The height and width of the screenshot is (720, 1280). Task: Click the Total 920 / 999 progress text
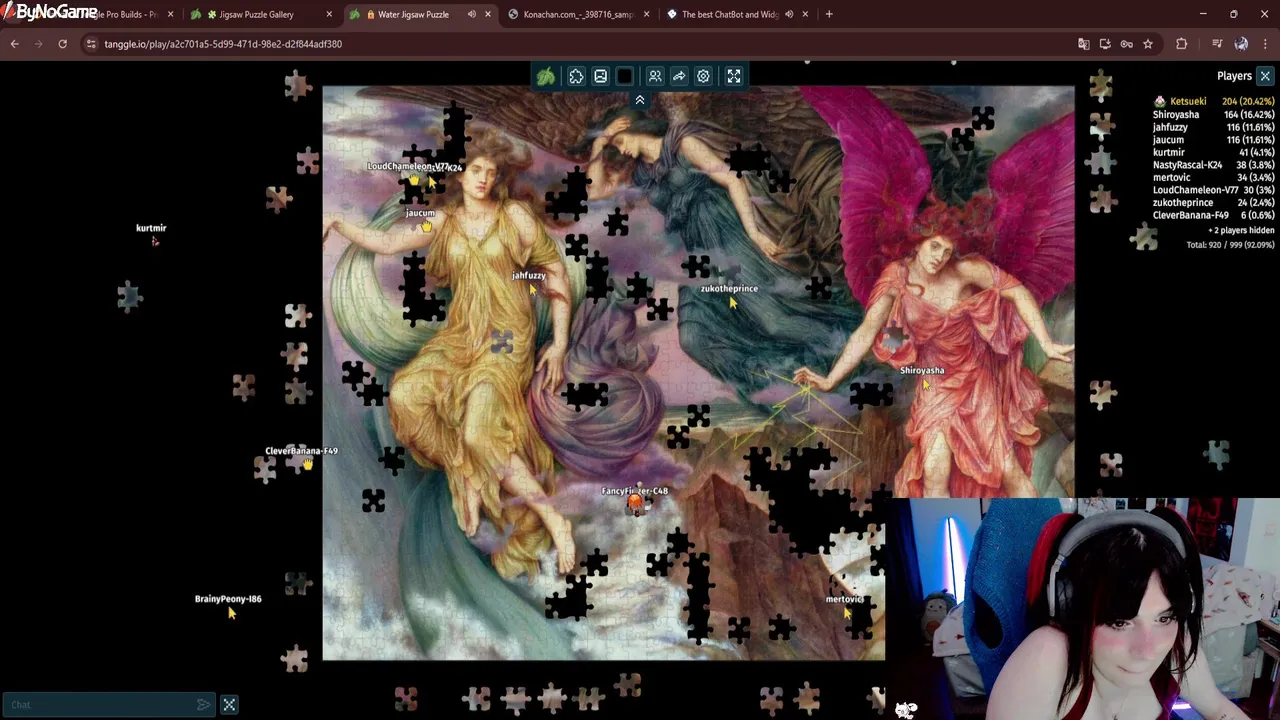[1230, 245]
